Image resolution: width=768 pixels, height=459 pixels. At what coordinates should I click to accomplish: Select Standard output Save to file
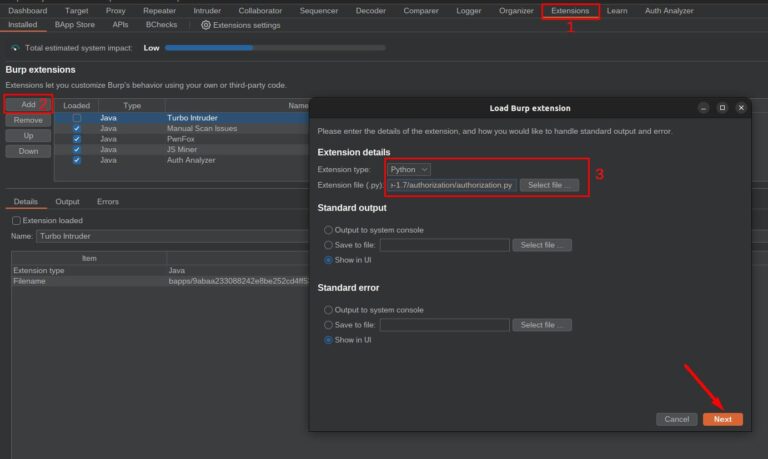(x=328, y=245)
